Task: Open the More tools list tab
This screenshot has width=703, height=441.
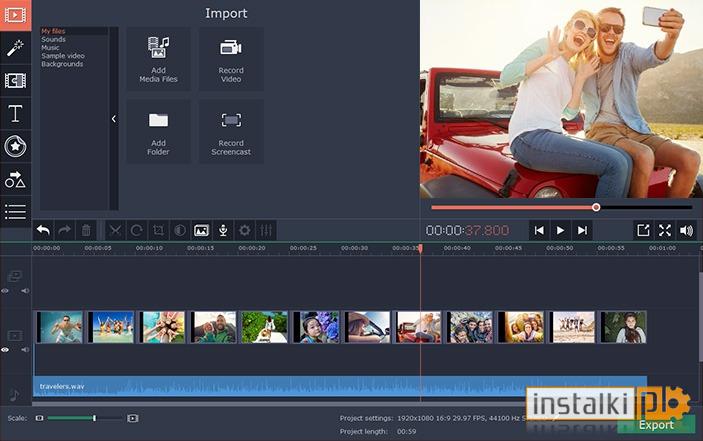Action: tap(15, 212)
